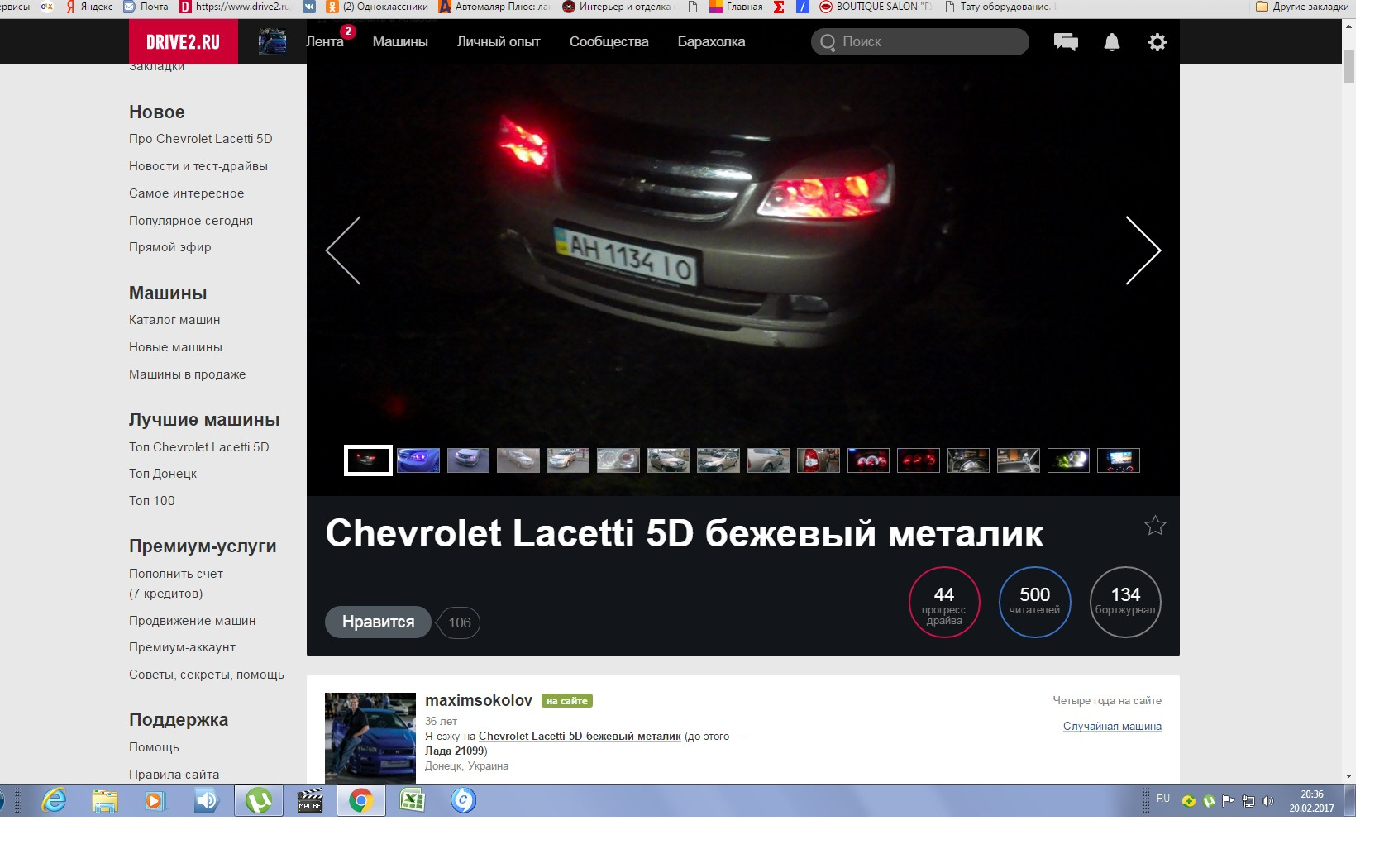Image resolution: width=1389 pixels, height=868 pixels.
Task: Click the RU language indicator in tray
Action: [x=1163, y=799]
